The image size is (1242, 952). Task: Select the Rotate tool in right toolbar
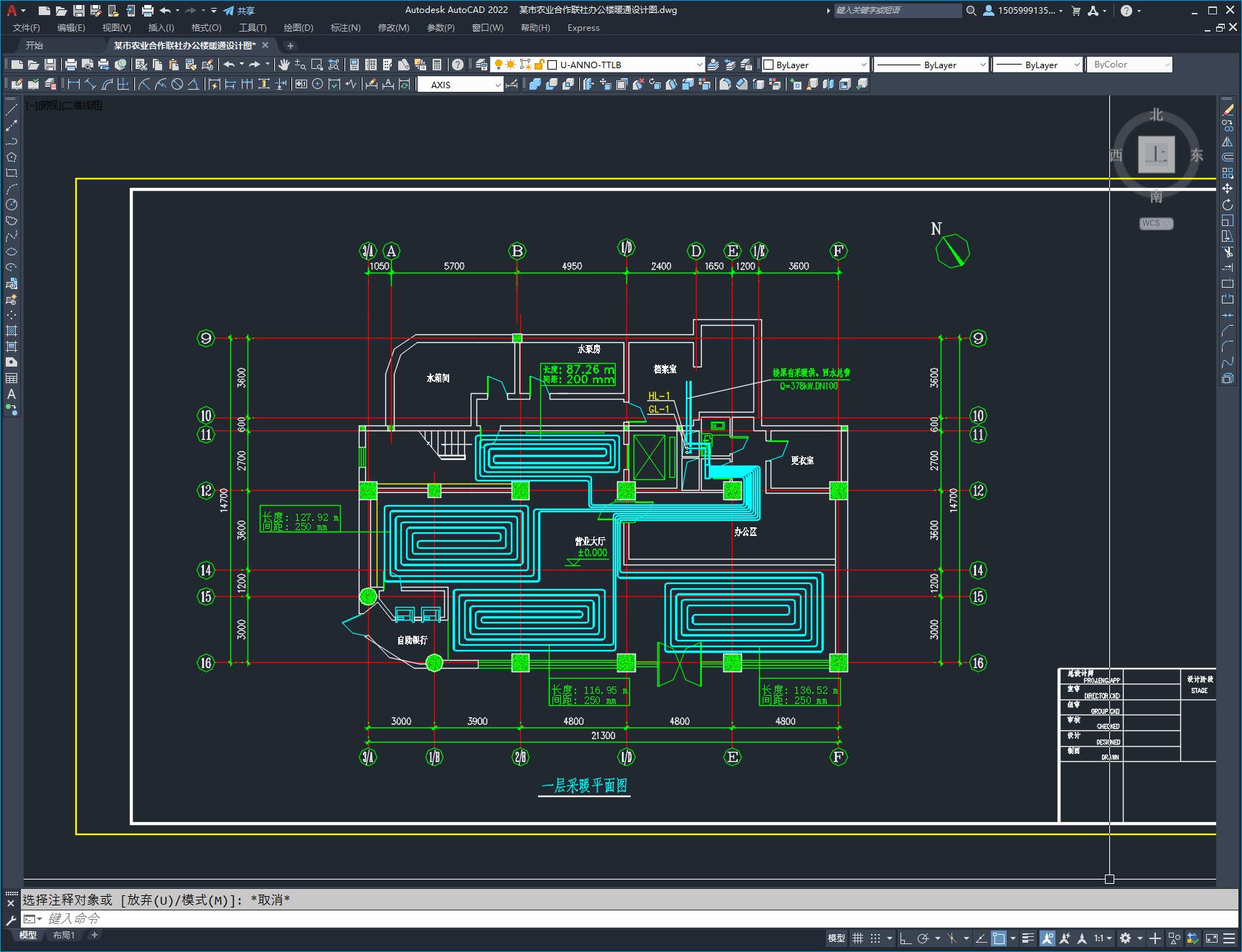click(x=1228, y=204)
